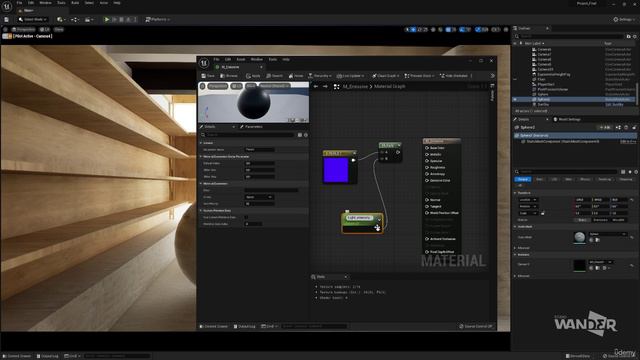
Task: Toggle Hide Unrelated in material toolbar
Action: point(453,76)
